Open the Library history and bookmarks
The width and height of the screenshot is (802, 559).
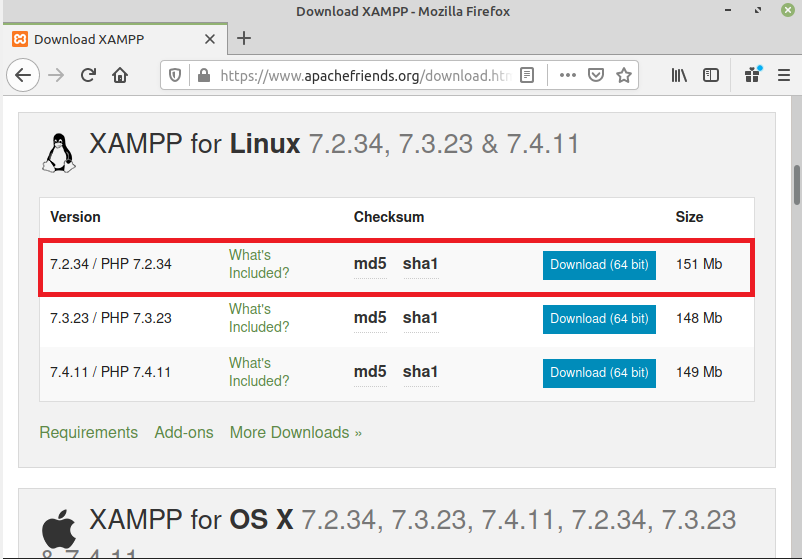pyautogui.click(x=680, y=75)
